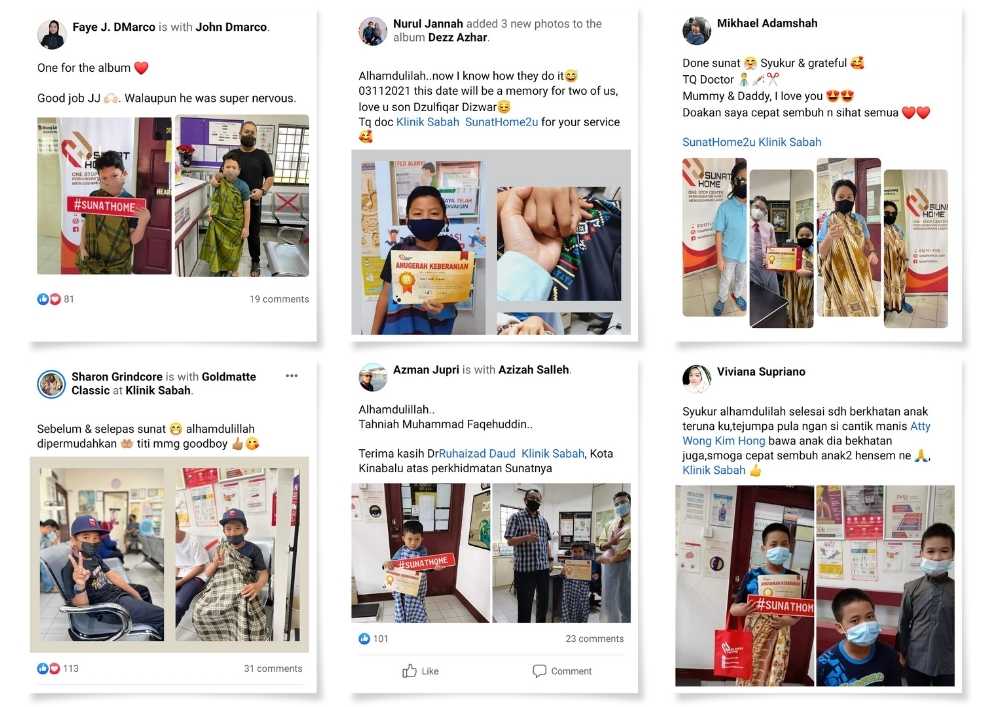Open Nurul Jannah's profile avatar

pos(373,31)
